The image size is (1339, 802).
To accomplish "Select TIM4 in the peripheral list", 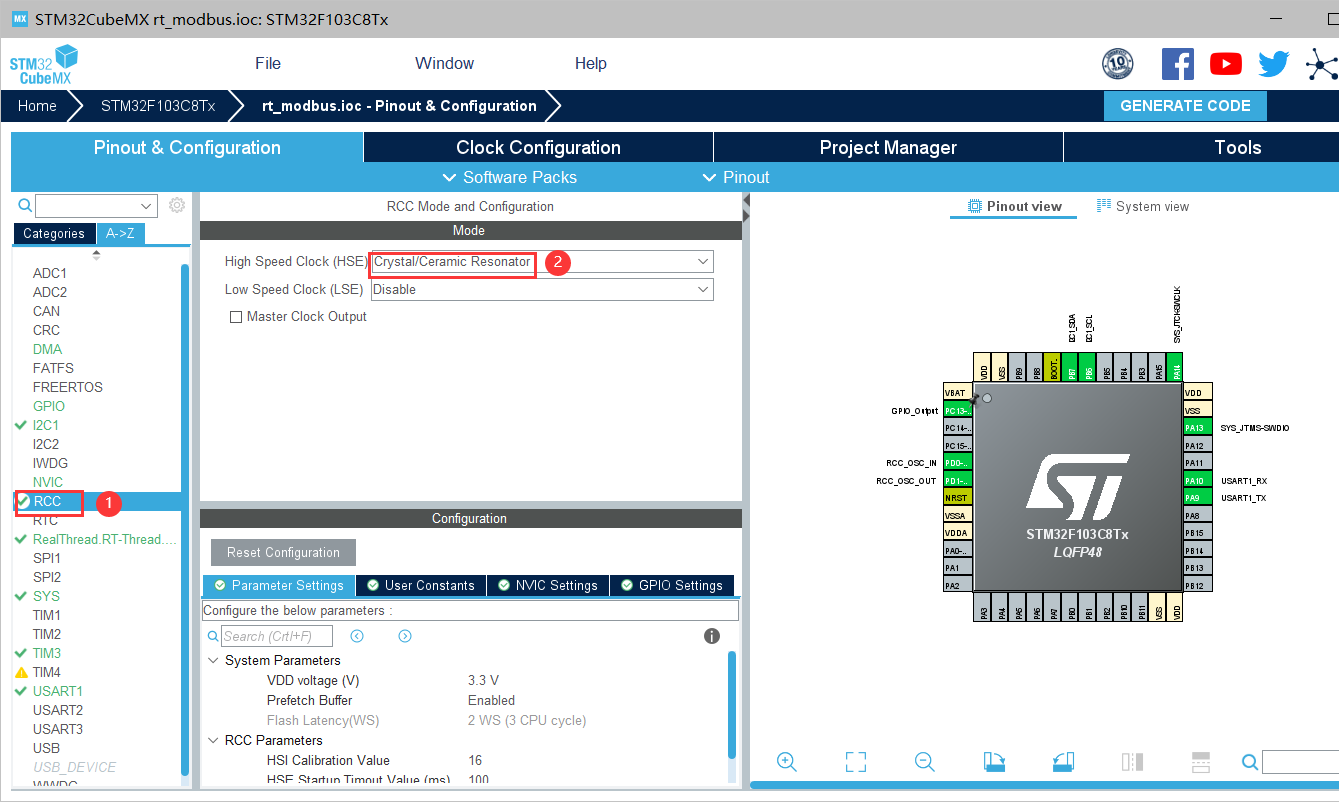I will pos(47,672).
